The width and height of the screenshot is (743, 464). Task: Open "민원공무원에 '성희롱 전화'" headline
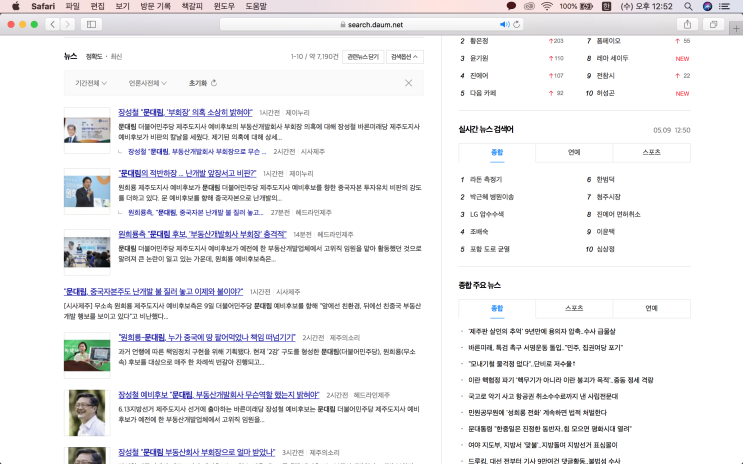[537, 412]
